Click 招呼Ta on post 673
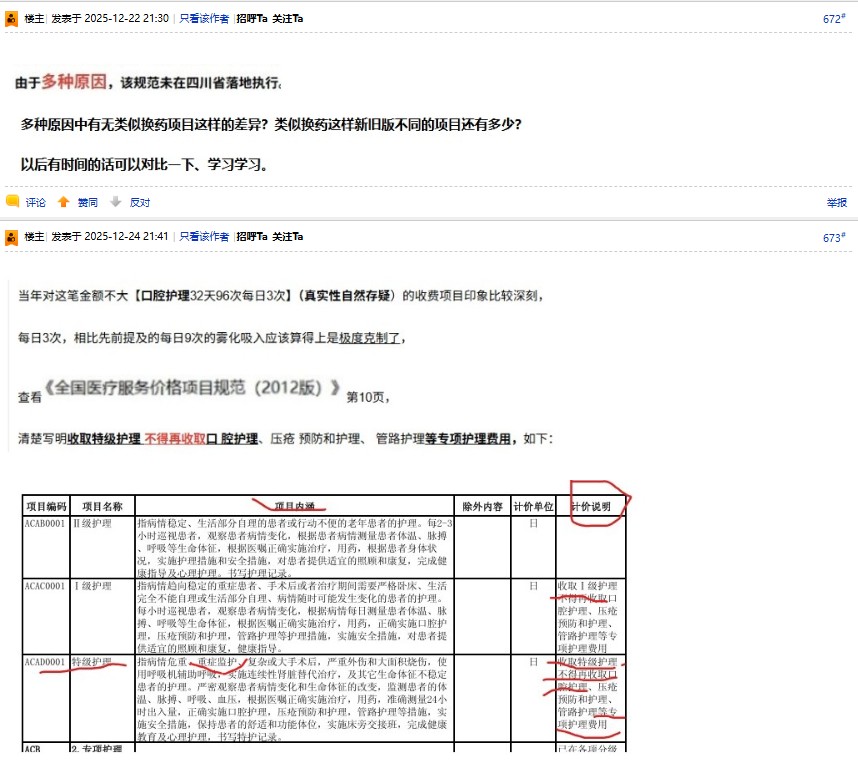Image resolution: width=858 pixels, height=760 pixels. 251,237
